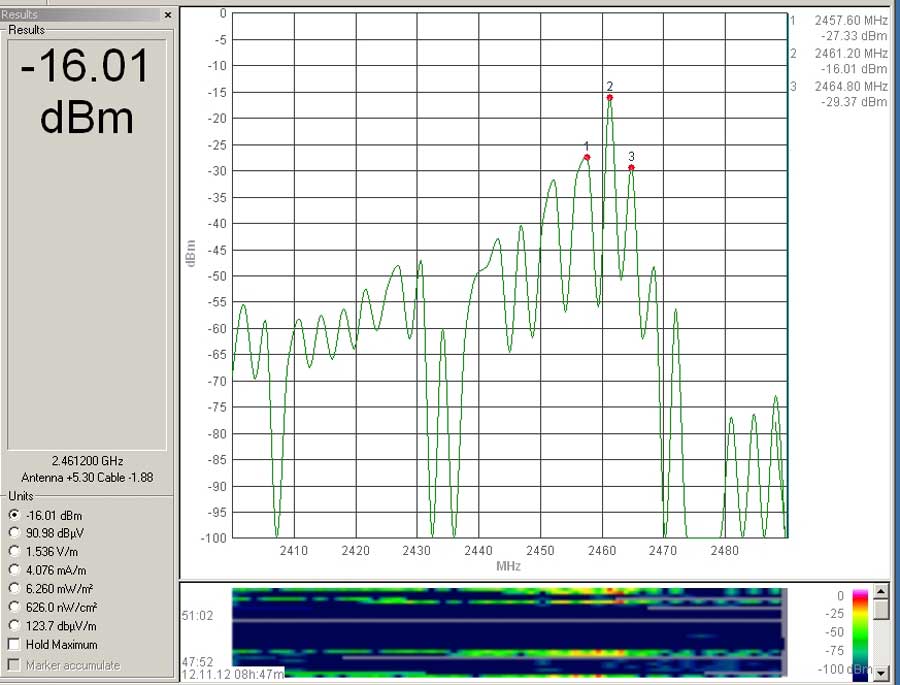This screenshot has height=685, width=900.
Task: Click the 2457.60 MHz marker readout
Action: coord(851,21)
